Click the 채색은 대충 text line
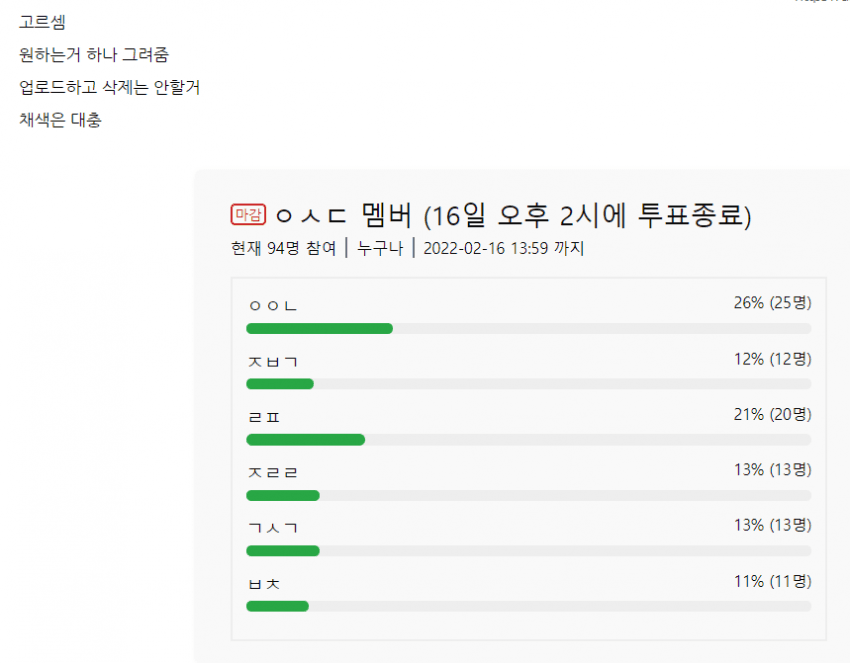This screenshot has width=850, height=663. [60, 120]
